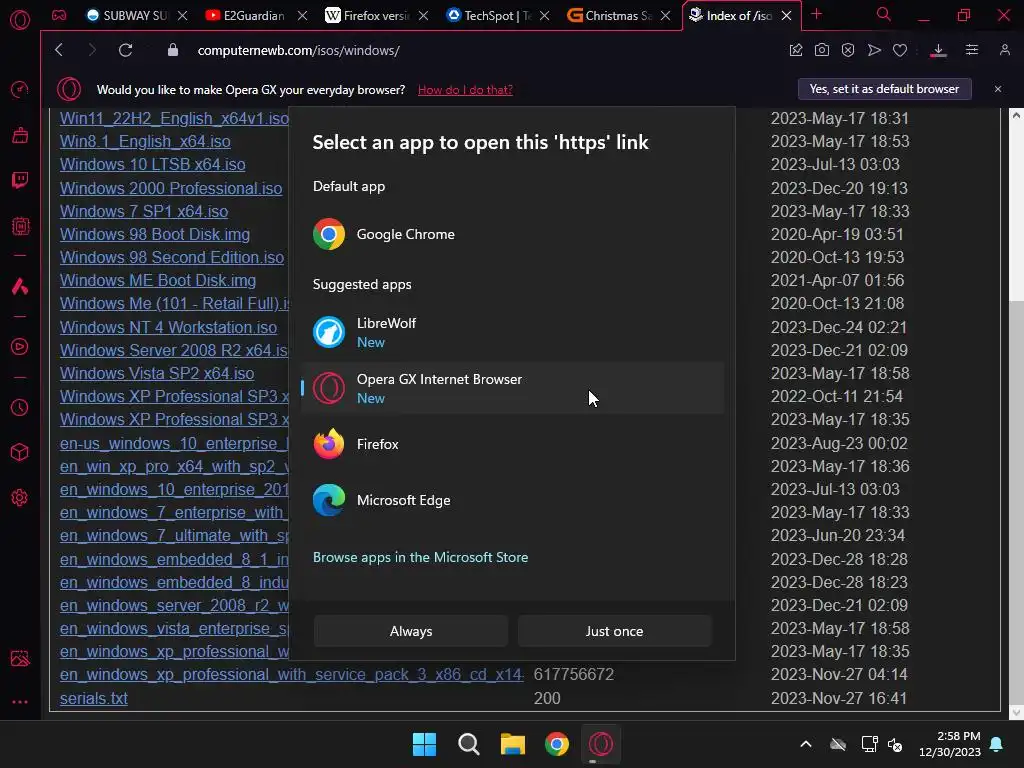This screenshot has height=768, width=1024.
Task: Open the notifications bell in taskbar
Action: (997, 744)
